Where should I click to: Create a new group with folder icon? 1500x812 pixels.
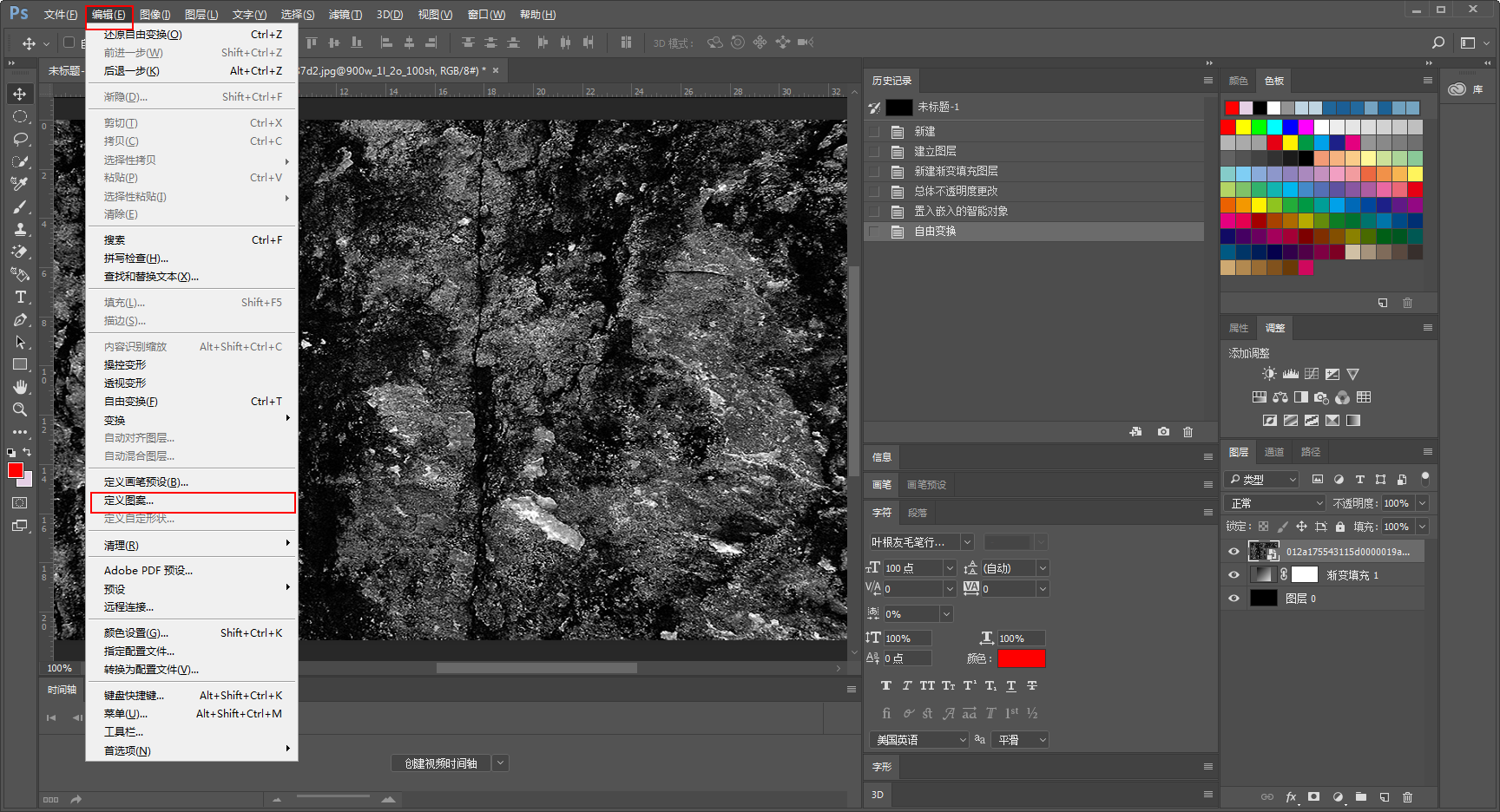[x=1361, y=796]
